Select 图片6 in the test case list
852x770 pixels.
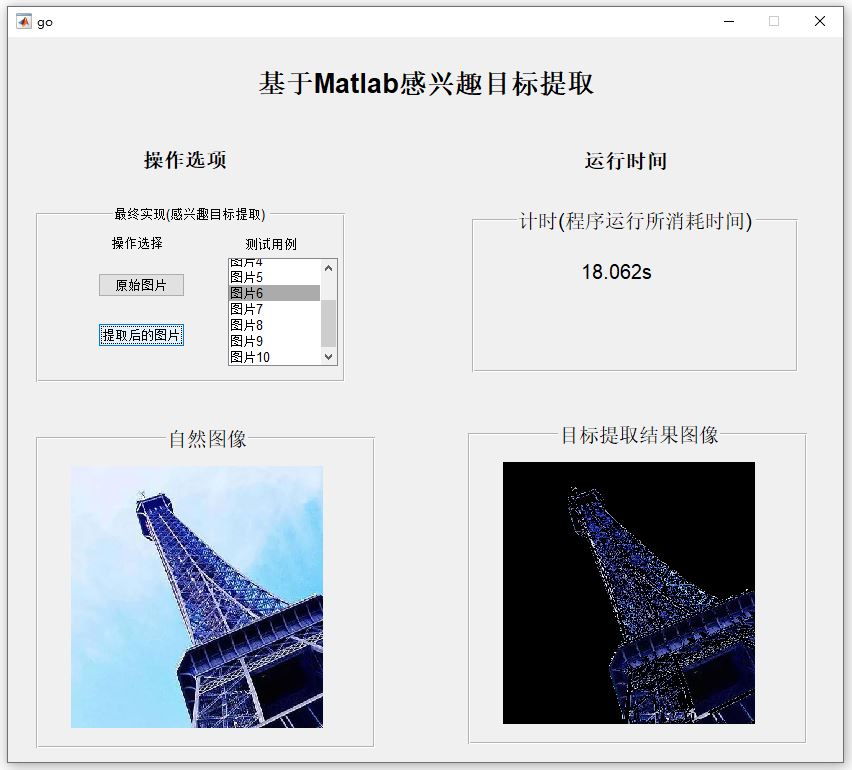click(274, 293)
